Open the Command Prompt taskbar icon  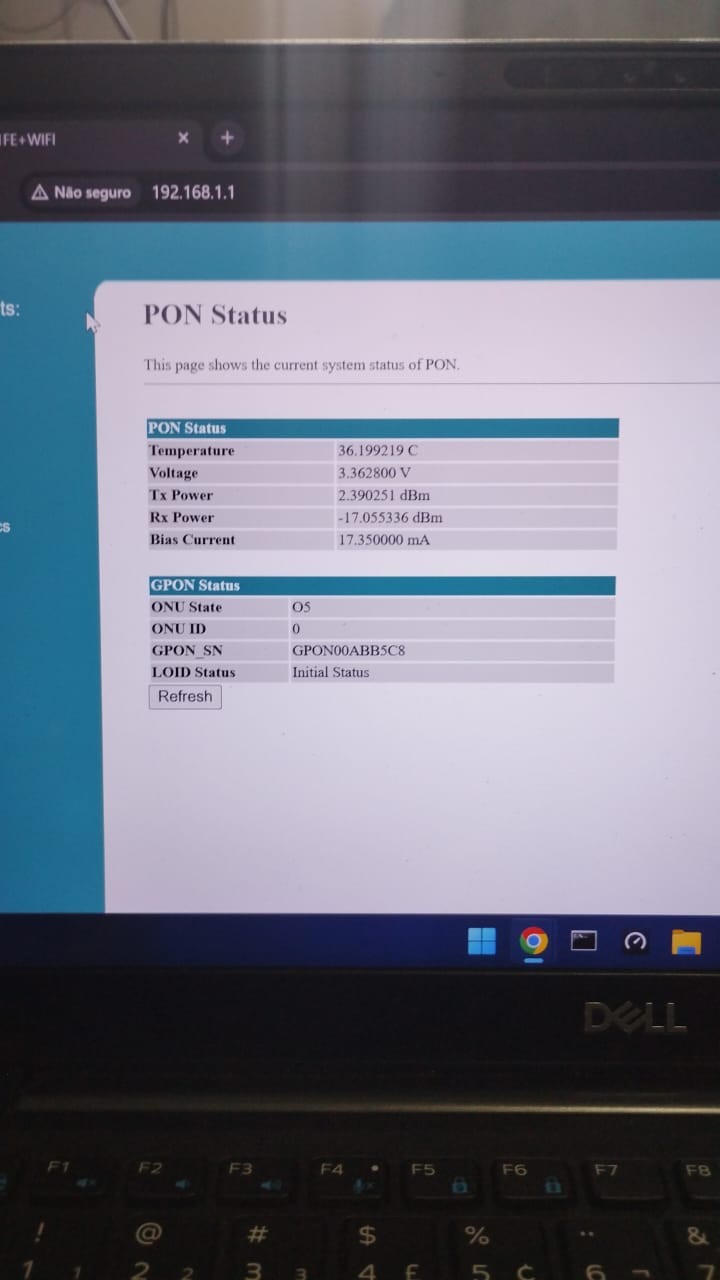(x=584, y=941)
